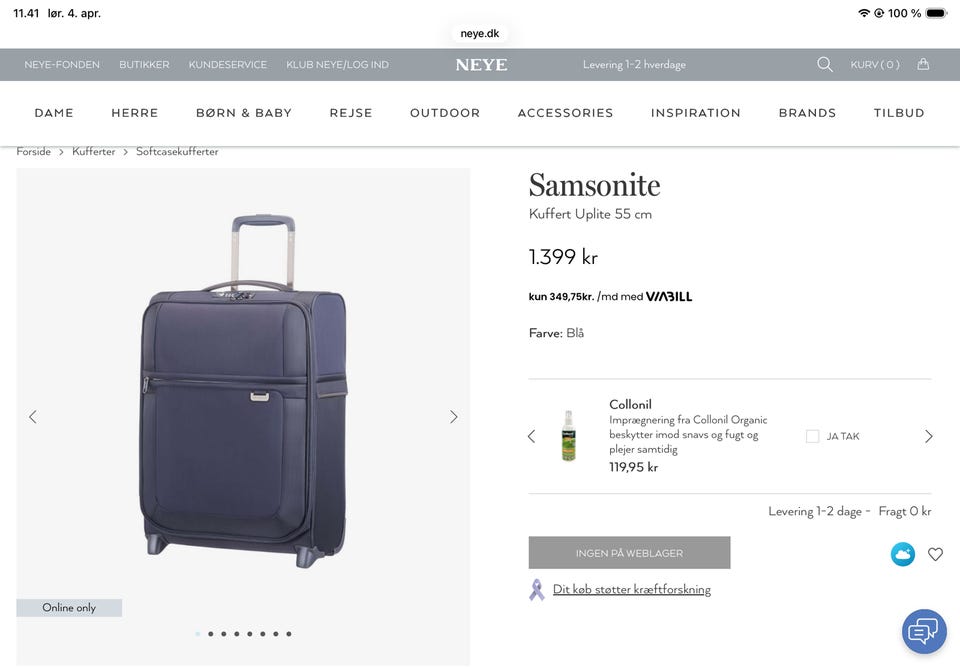The width and height of the screenshot is (960, 667).
Task: Click the NEYE logo
Action: (x=481, y=65)
